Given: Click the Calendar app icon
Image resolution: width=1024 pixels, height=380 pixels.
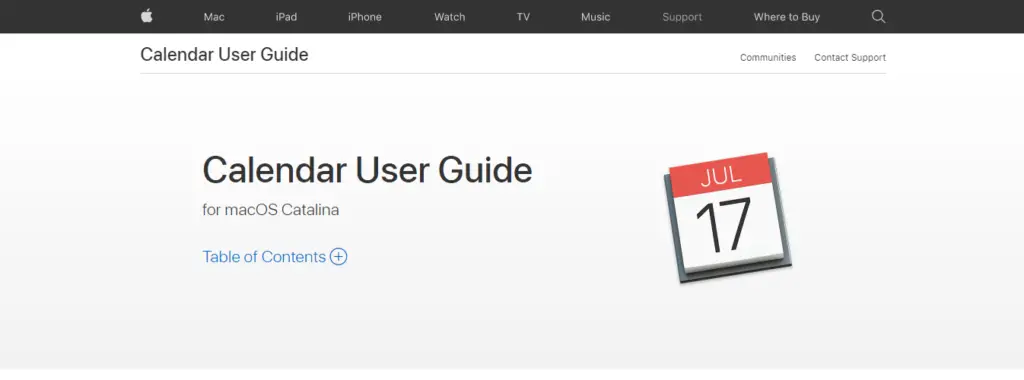Looking at the screenshot, I should tap(728, 218).
